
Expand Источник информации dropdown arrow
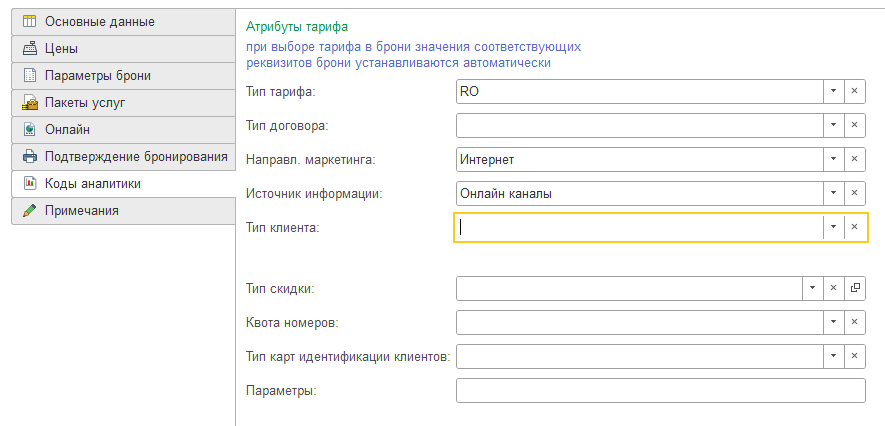pyautogui.click(x=833, y=194)
